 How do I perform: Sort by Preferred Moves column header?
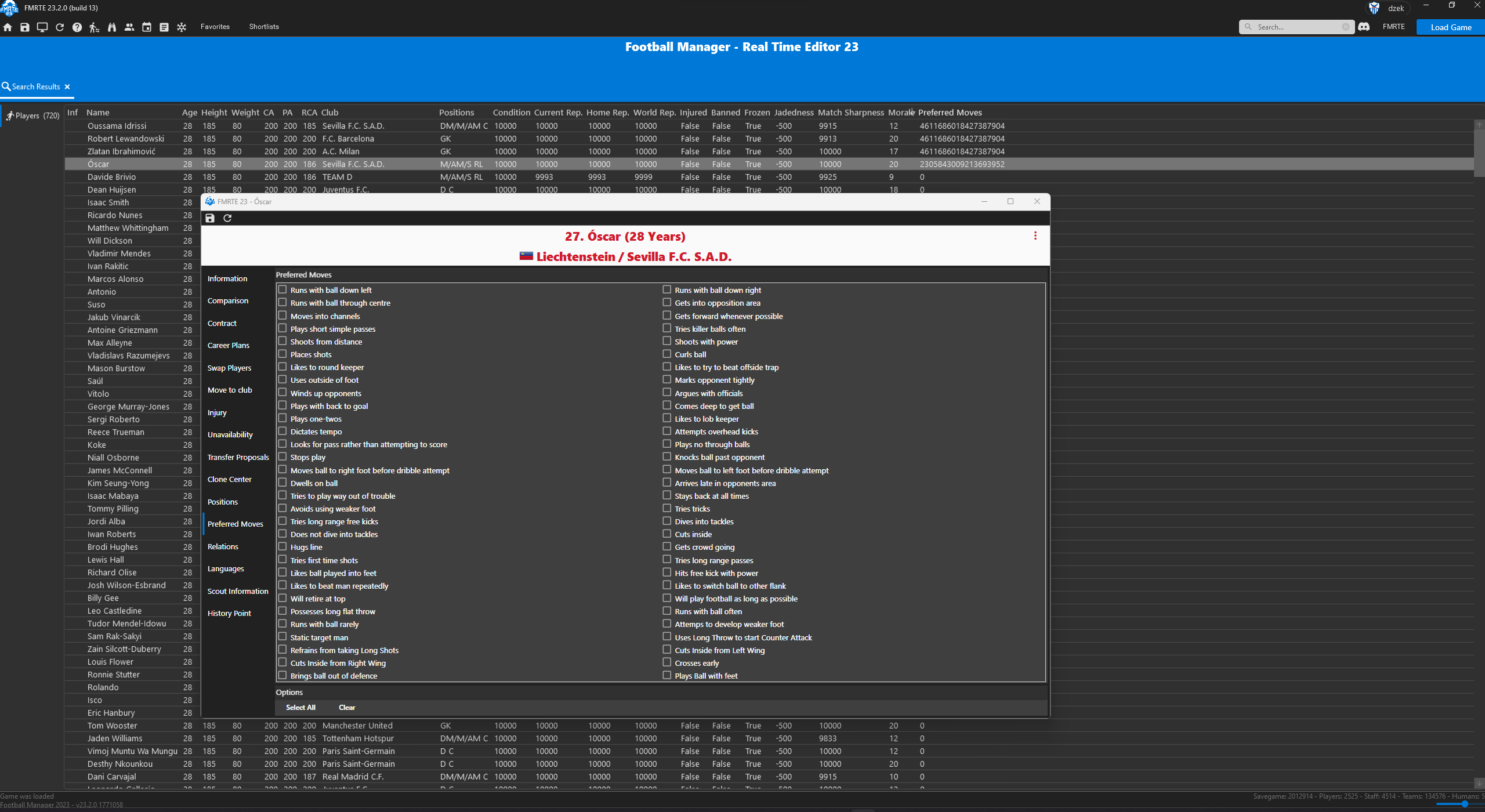pyautogui.click(x=950, y=113)
